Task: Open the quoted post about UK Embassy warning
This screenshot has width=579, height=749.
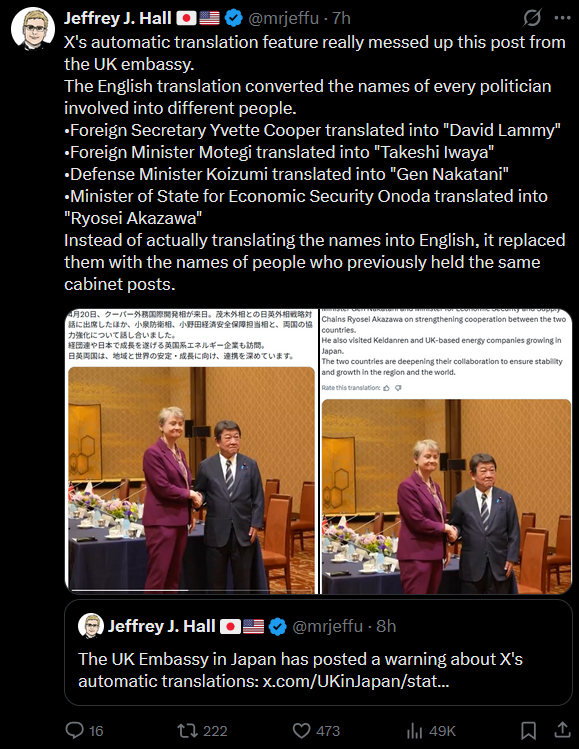Action: [x=318, y=653]
